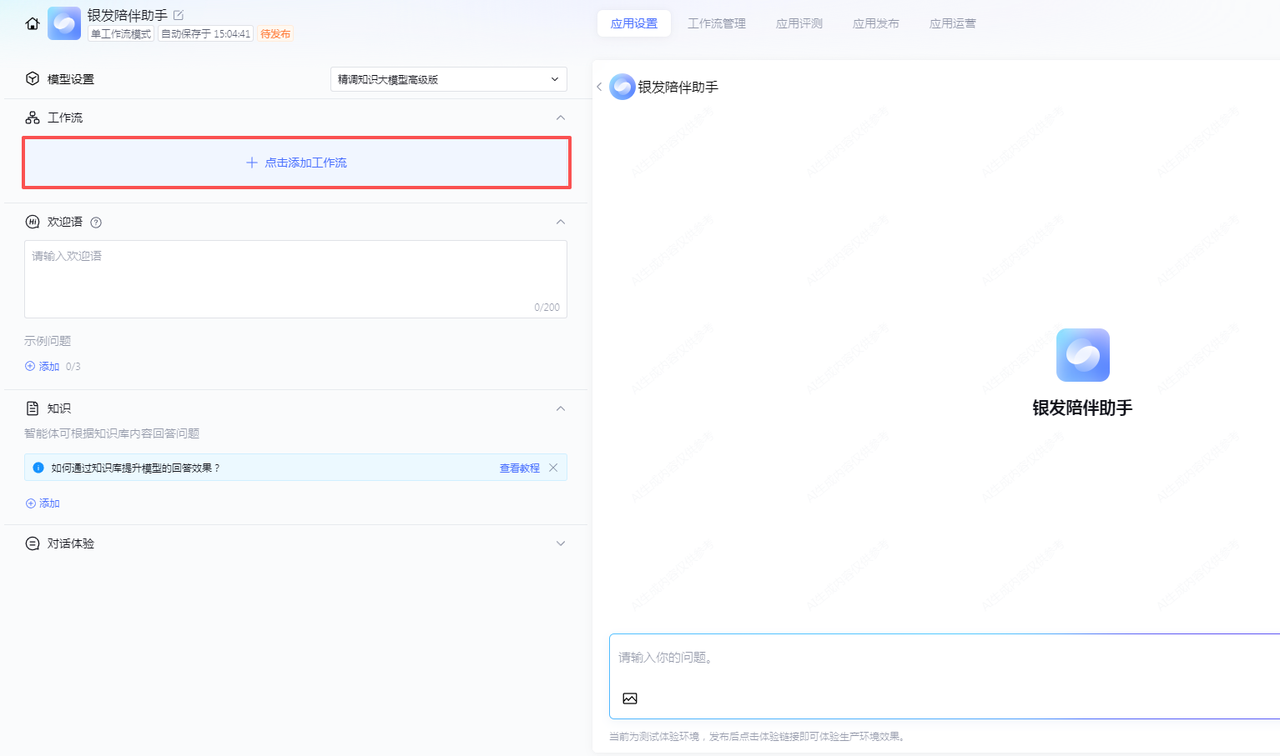Click the image upload icon in chat box

coord(630,699)
